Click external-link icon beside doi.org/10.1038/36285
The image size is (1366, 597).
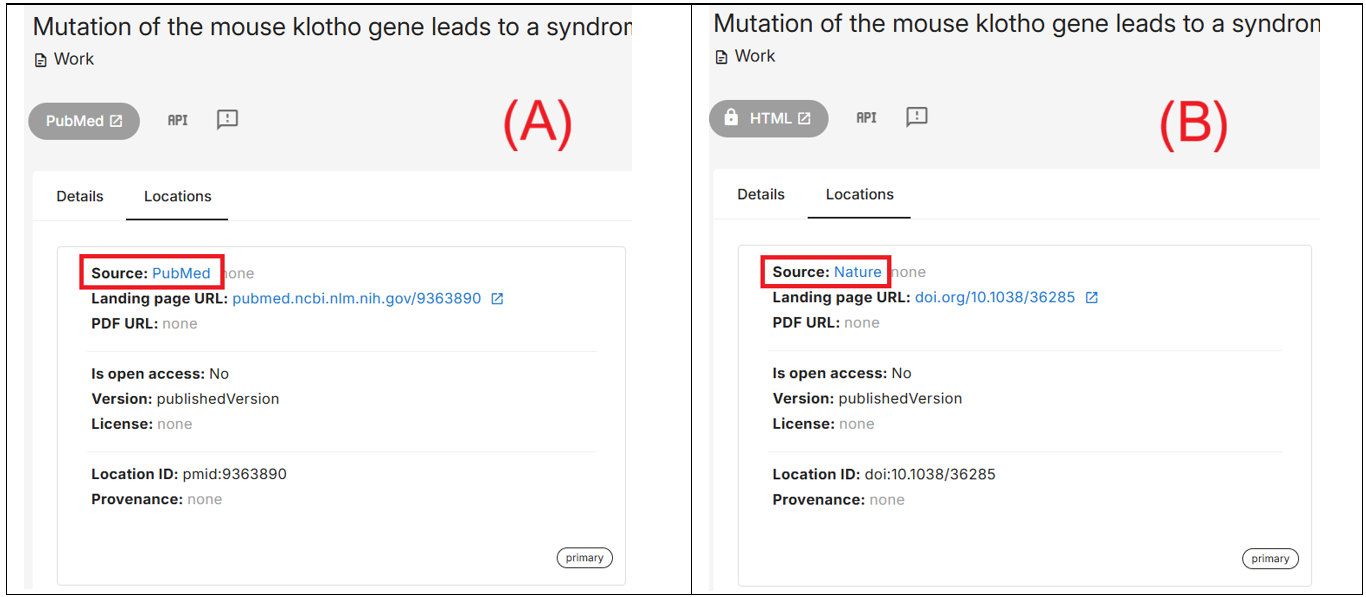(x=1092, y=297)
